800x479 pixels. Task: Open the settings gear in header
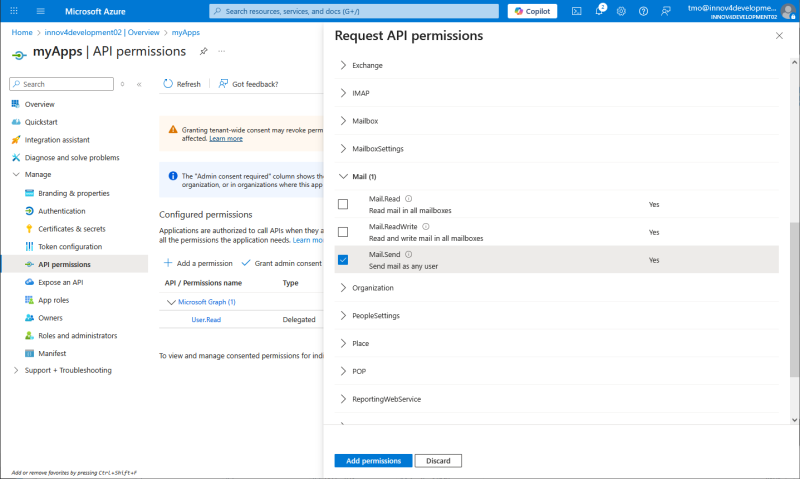click(622, 11)
